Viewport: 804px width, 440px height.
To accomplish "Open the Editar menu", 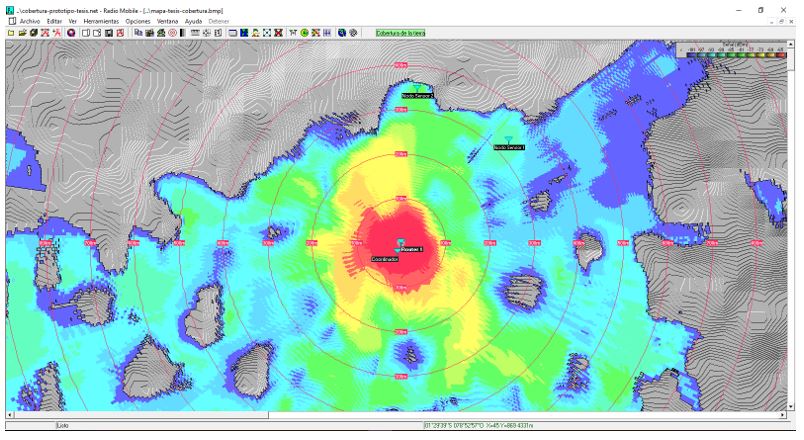I will tap(54, 22).
